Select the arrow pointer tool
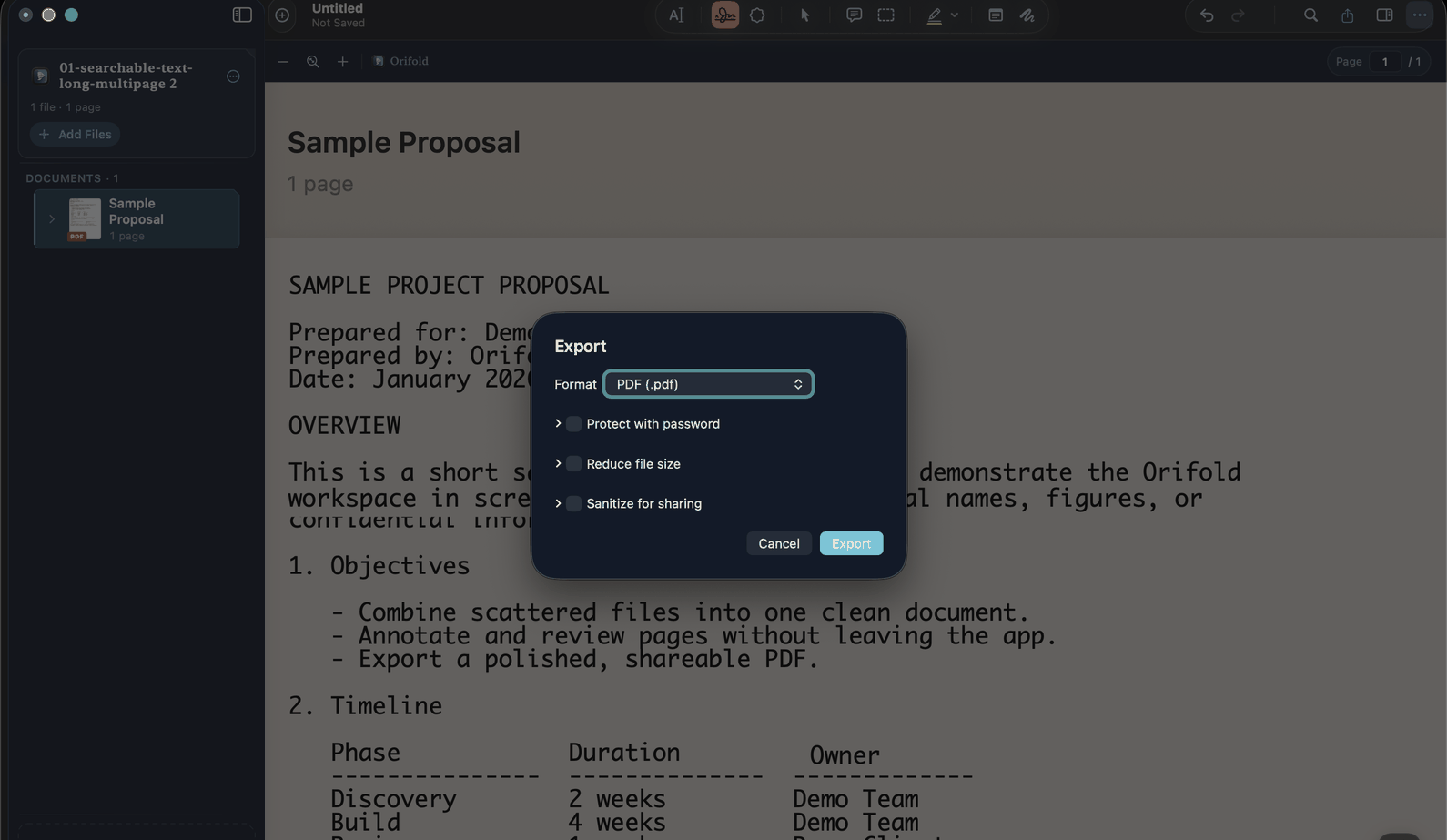The width and height of the screenshot is (1447, 840). click(x=805, y=15)
